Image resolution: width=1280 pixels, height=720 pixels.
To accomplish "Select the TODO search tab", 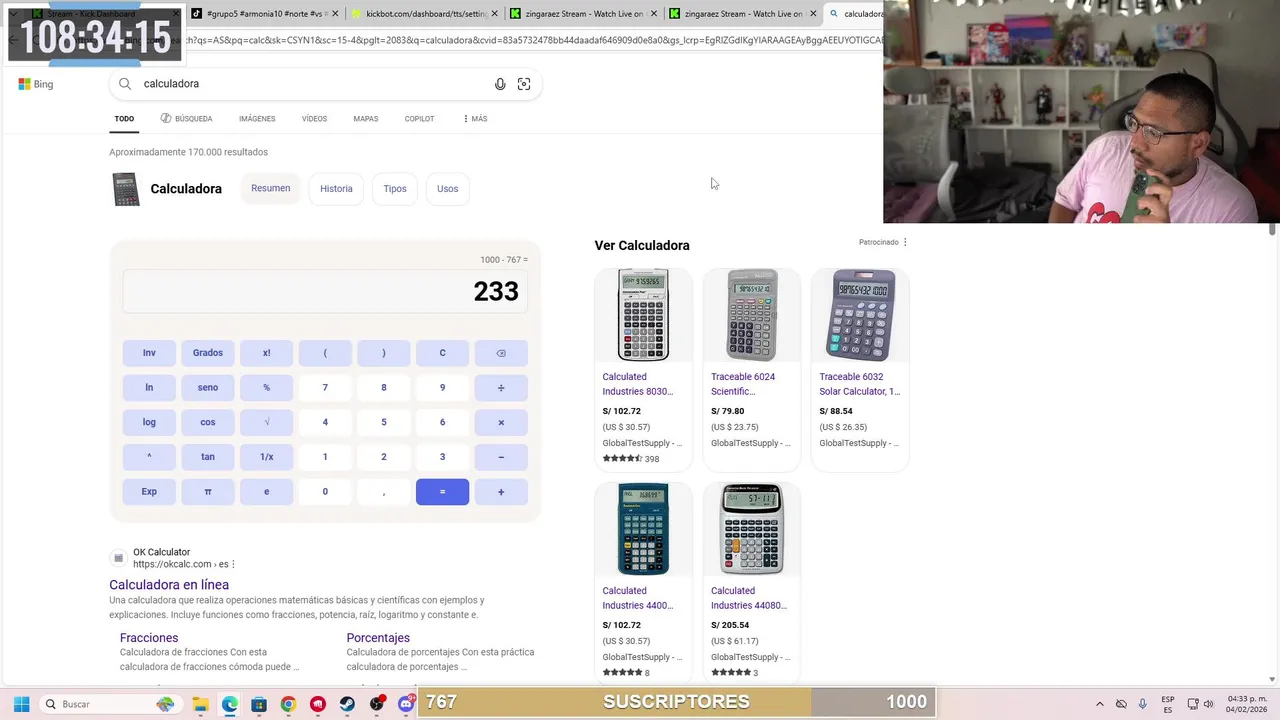I will 124,119.
